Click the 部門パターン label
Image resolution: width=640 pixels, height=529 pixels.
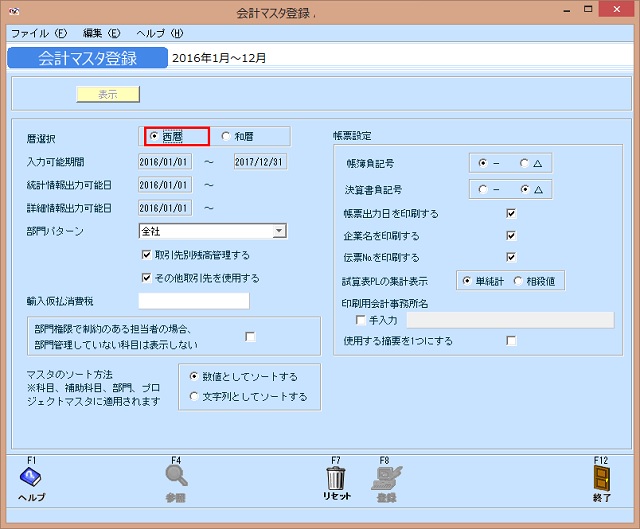55,231
